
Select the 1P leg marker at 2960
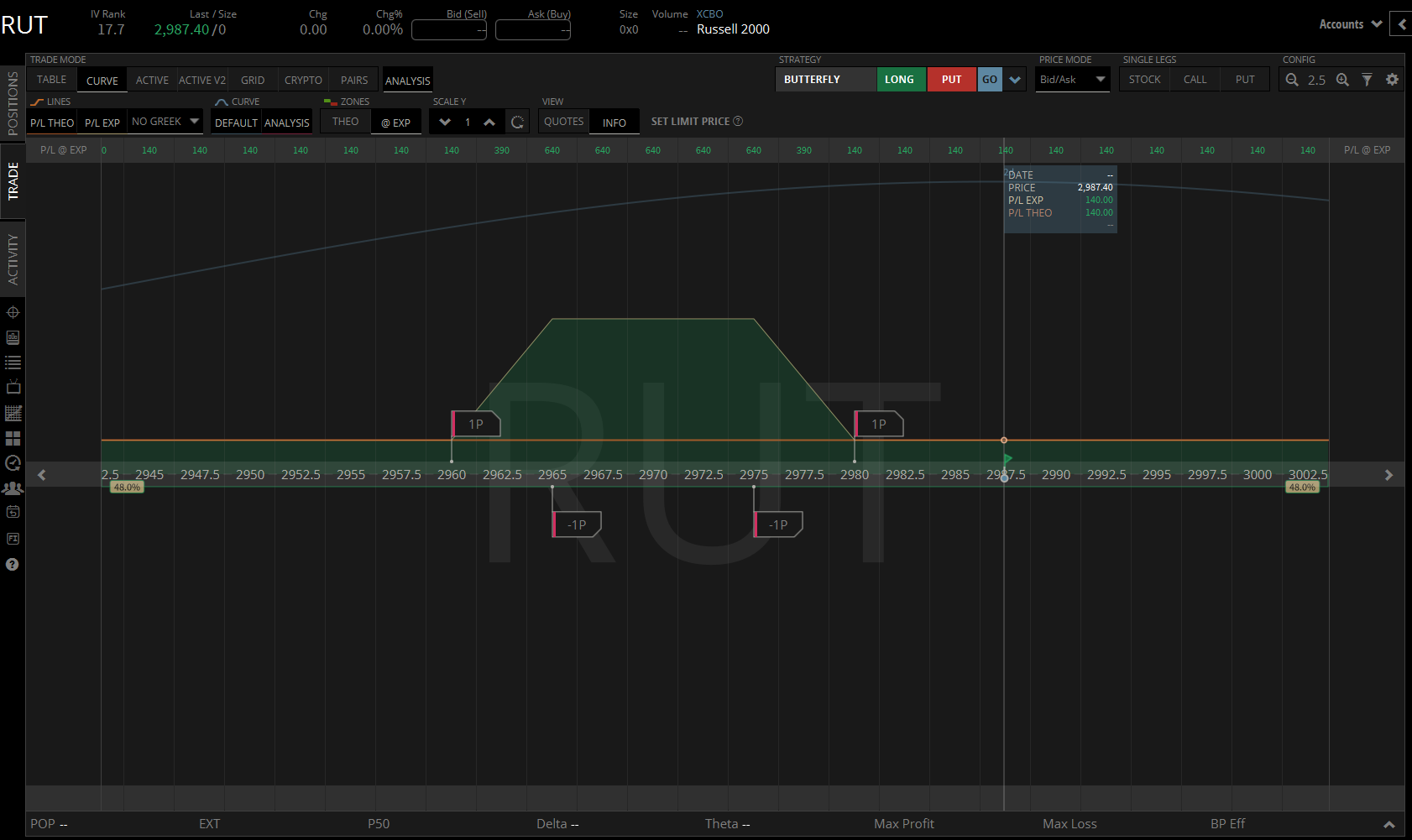point(476,424)
